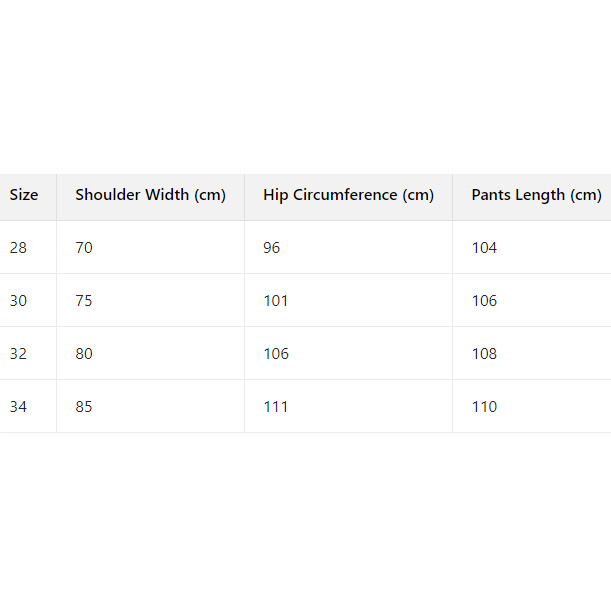Select the Pants Length (cm) header

(x=536, y=195)
